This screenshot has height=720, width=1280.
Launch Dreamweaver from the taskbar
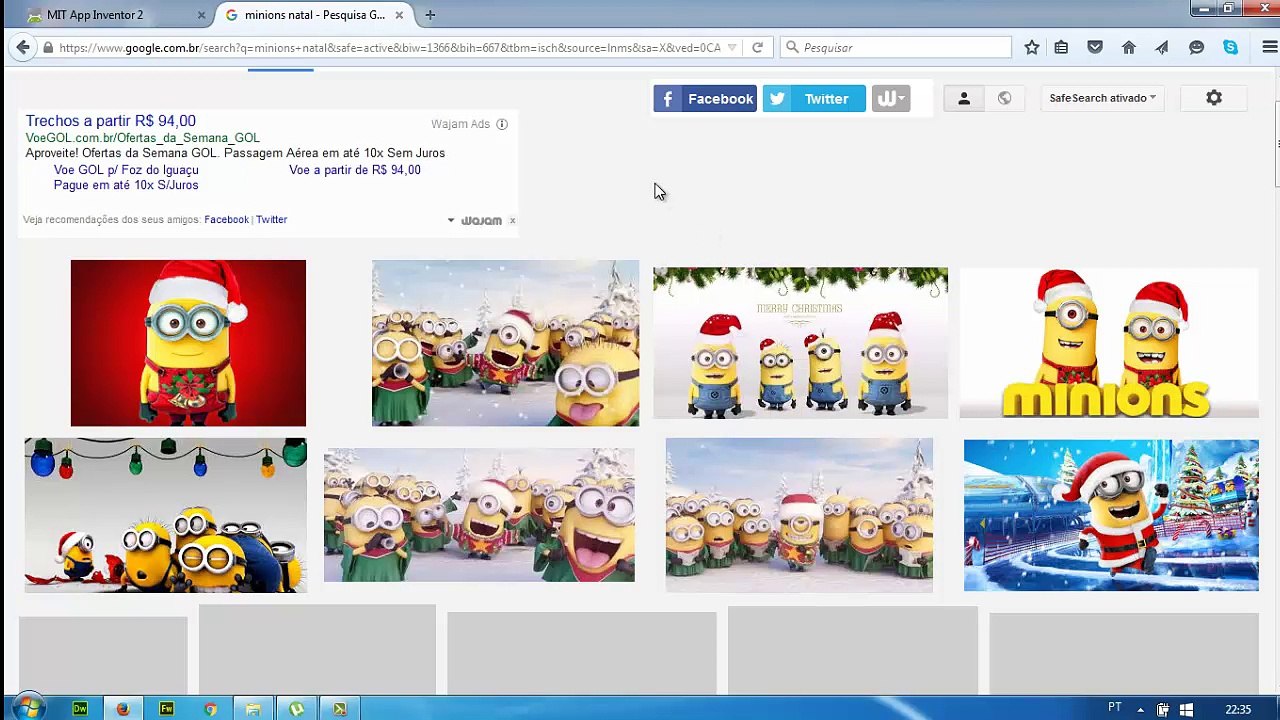point(80,709)
